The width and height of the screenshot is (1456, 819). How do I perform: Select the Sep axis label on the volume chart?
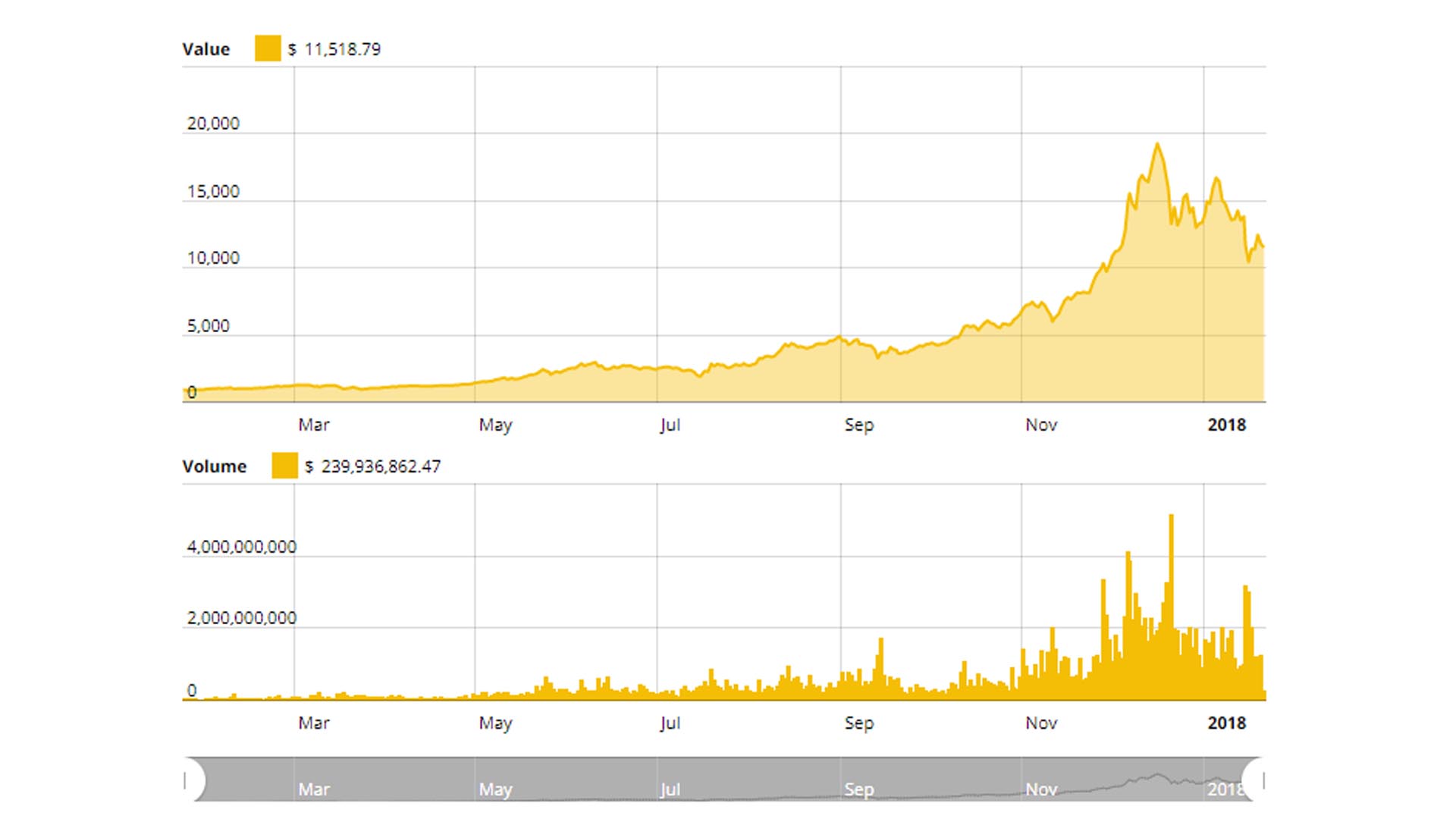[x=859, y=723]
